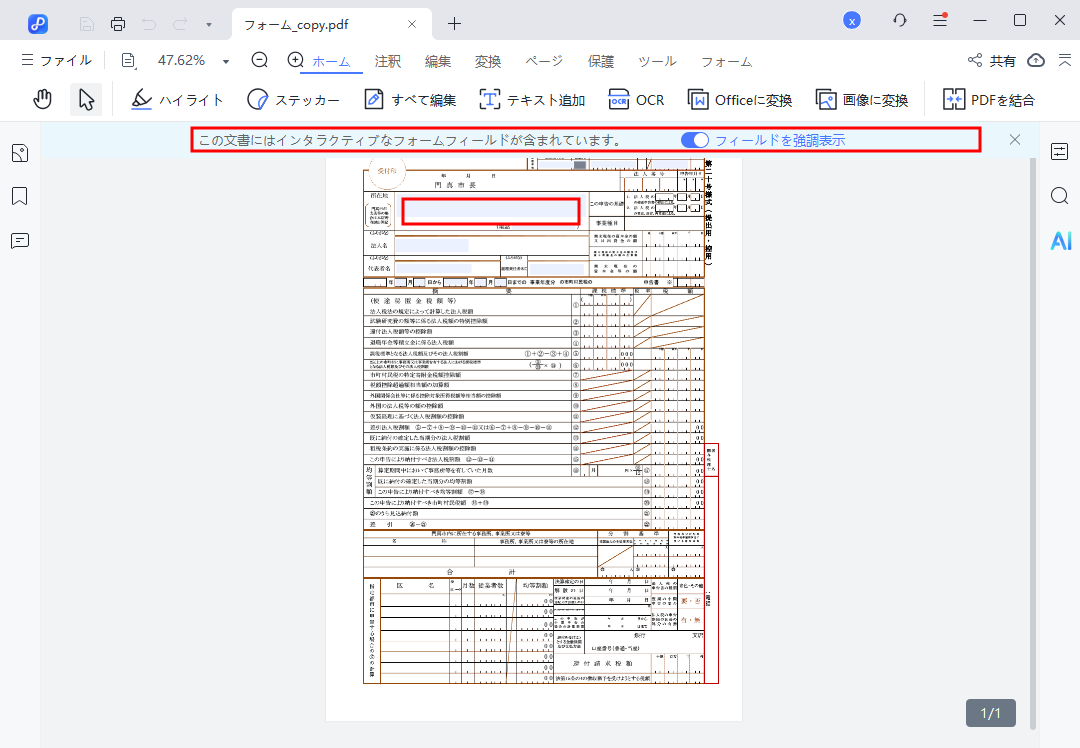1080x748 pixels.
Task: Open the comments panel icon
Action: [19, 241]
